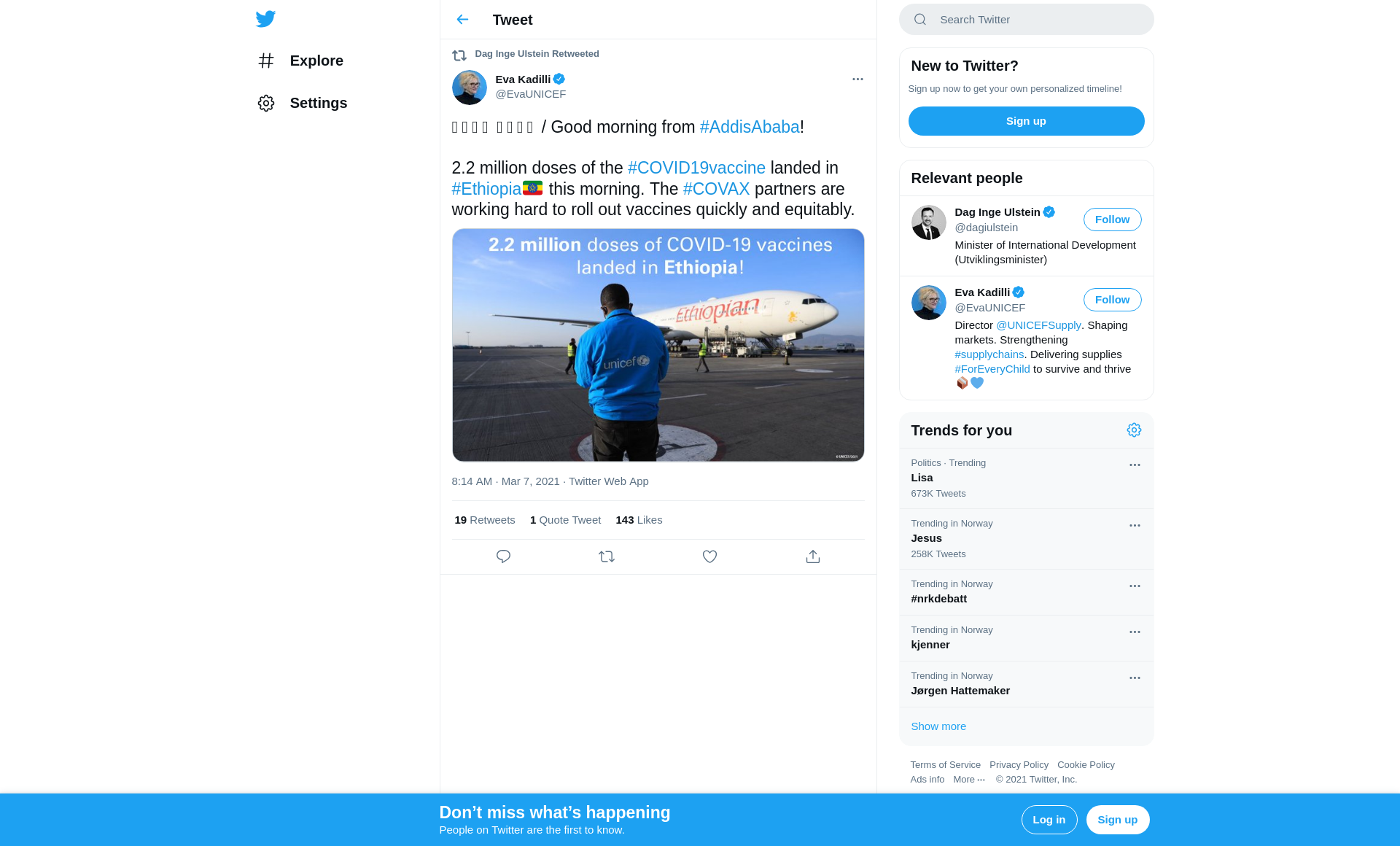1400x846 pixels.
Task: Open Explore from the sidebar
Action: coord(300,61)
